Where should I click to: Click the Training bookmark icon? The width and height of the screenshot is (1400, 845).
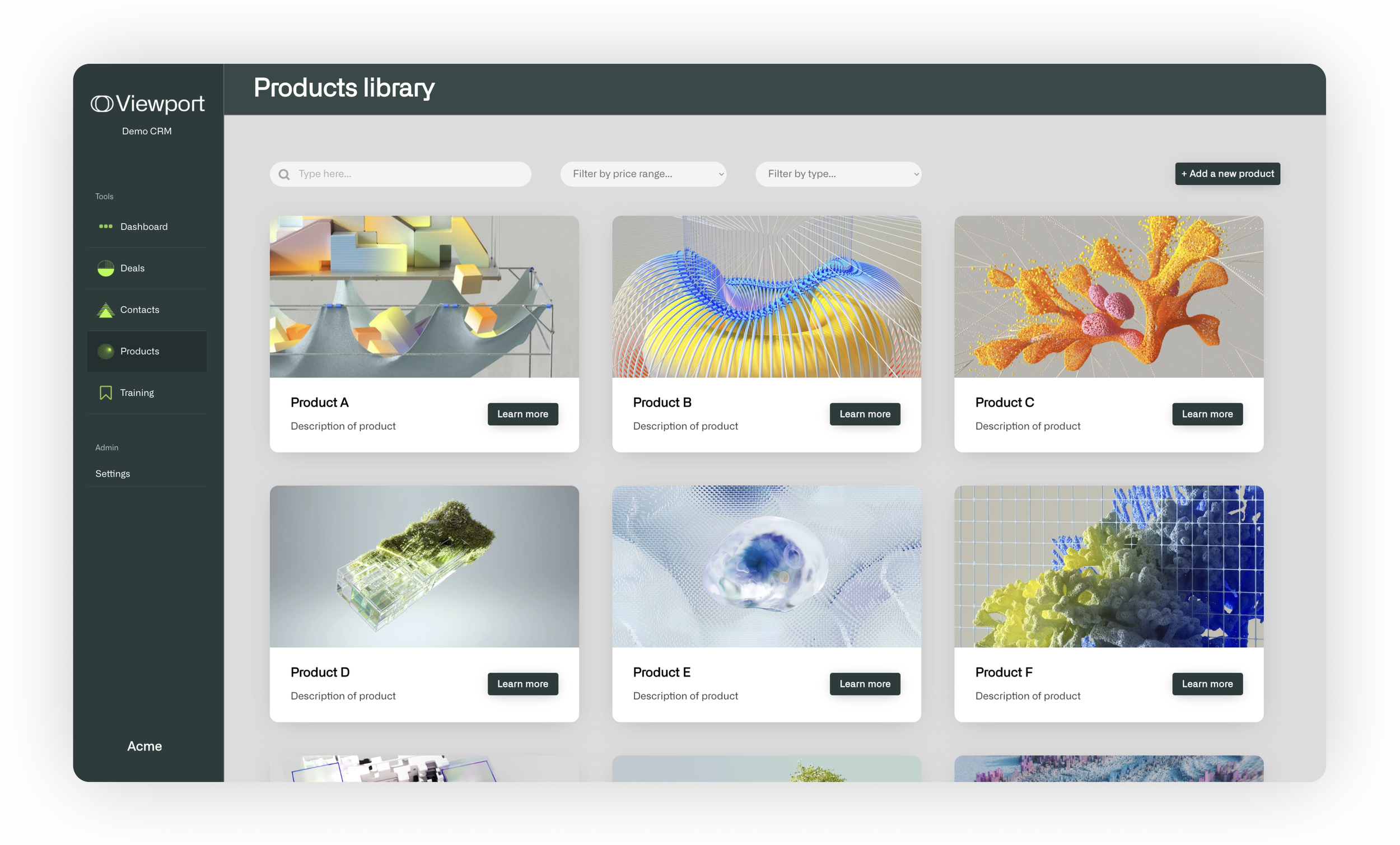click(x=106, y=392)
